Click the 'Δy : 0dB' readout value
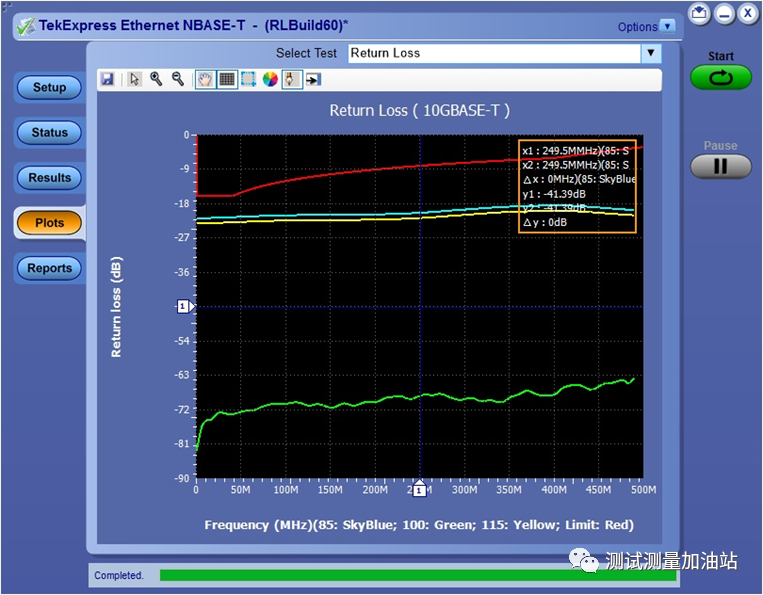Viewport: 763px width, 595px height. pyautogui.click(x=545, y=223)
